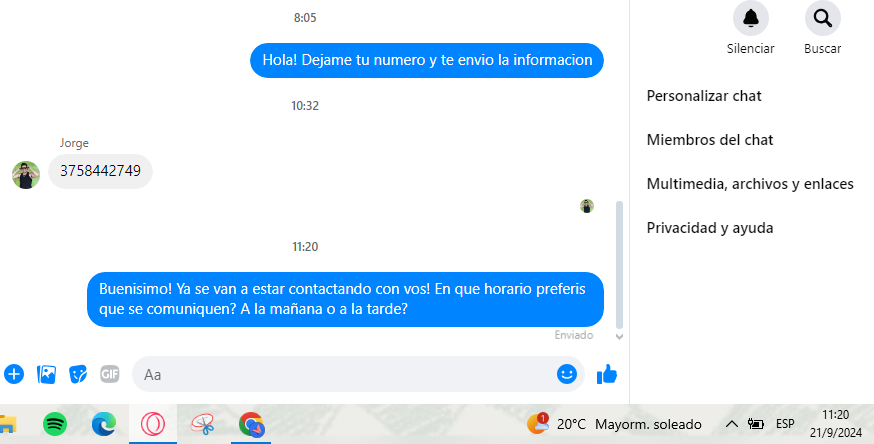Show hidden system tray icons chevron

[731, 425]
